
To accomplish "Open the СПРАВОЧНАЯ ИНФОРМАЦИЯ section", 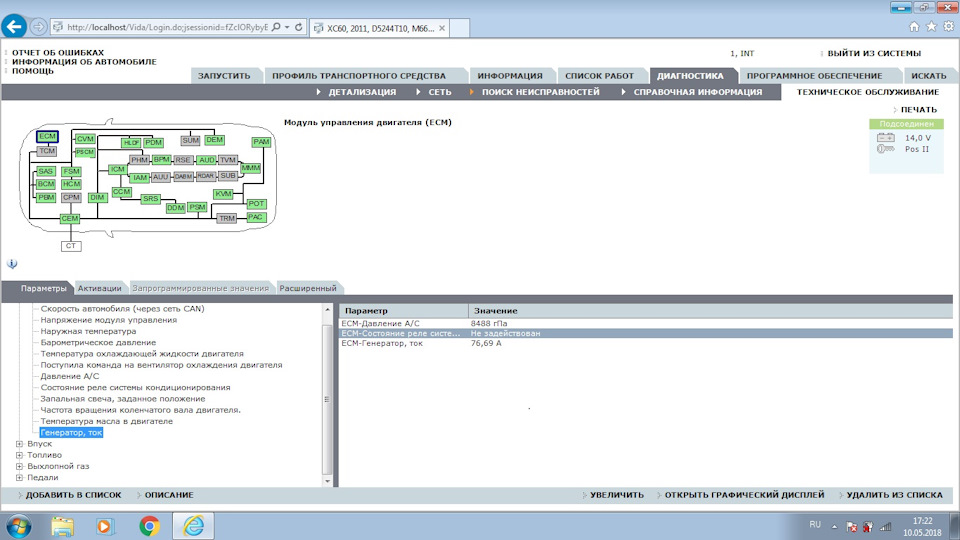I will (697, 92).
